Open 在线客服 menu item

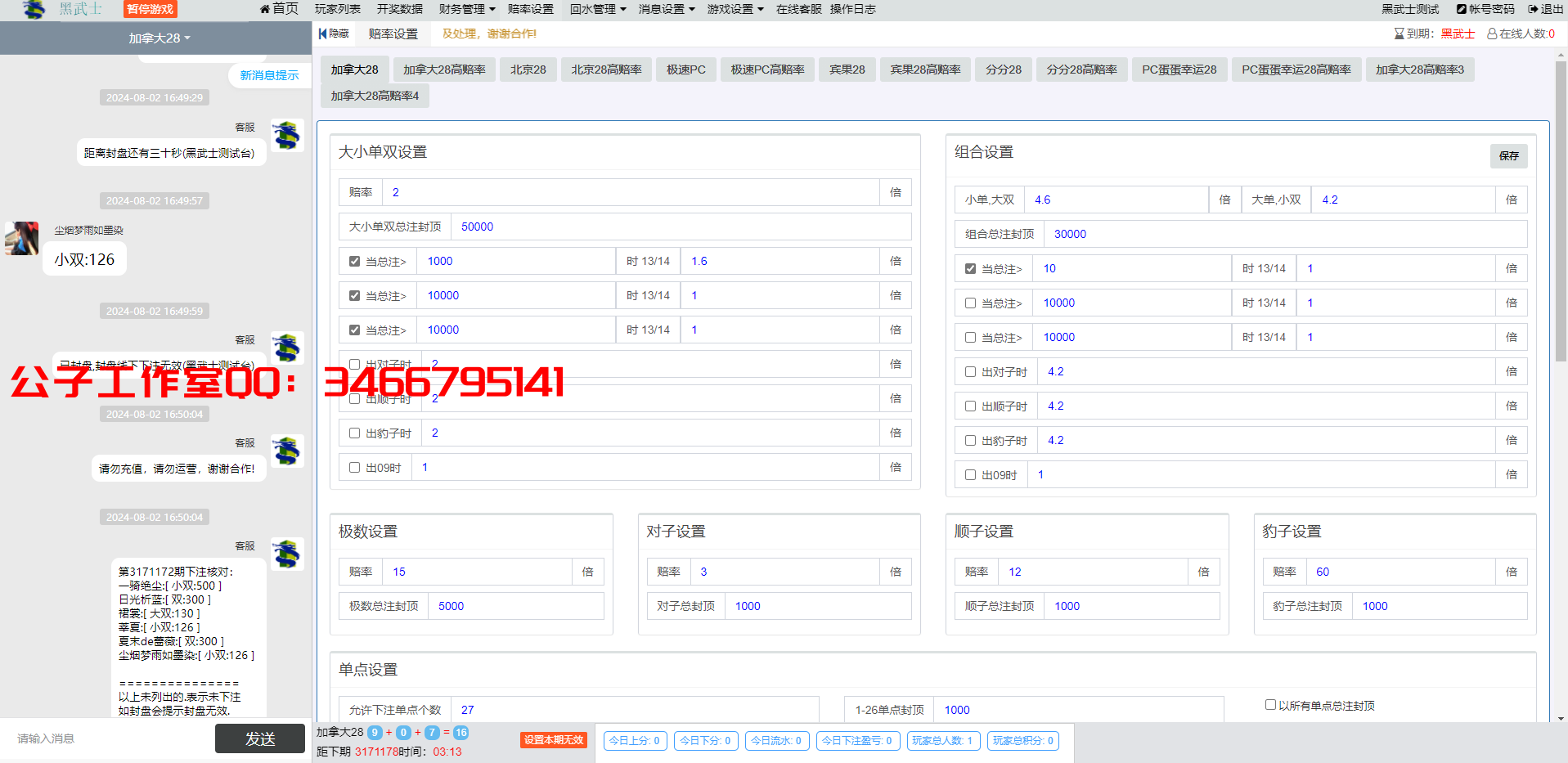click(799, 9)
